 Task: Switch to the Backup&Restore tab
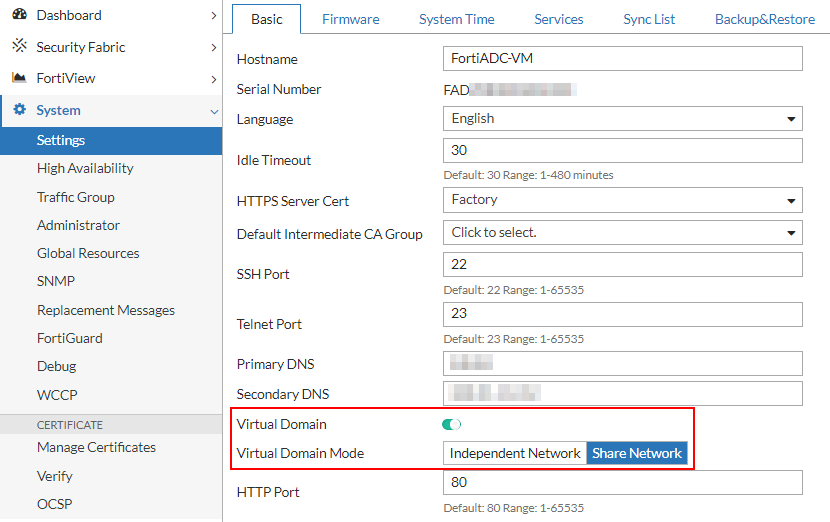764,19
